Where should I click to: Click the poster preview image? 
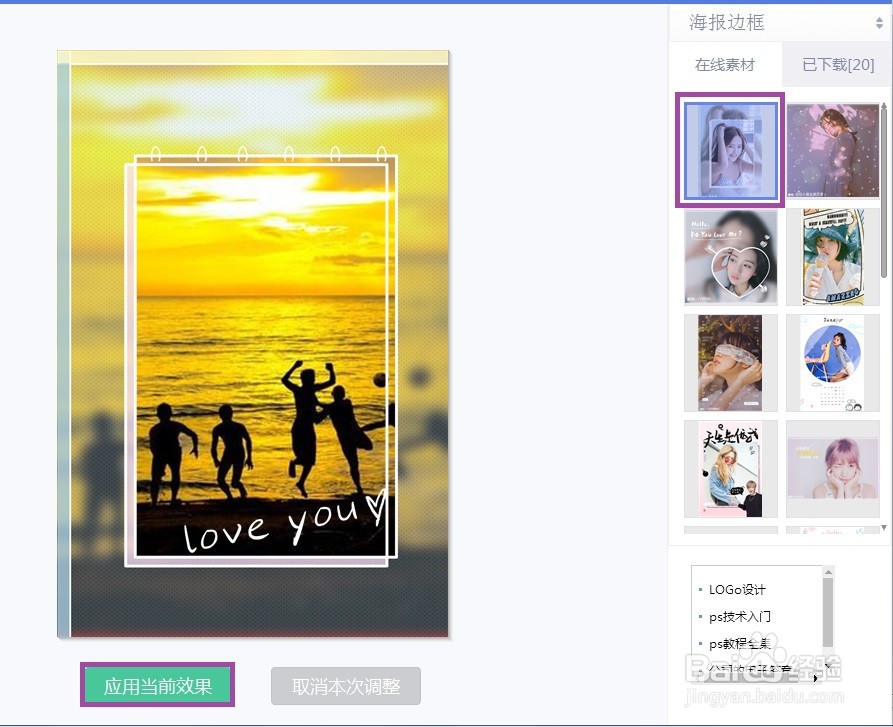(x=253, y=344)
